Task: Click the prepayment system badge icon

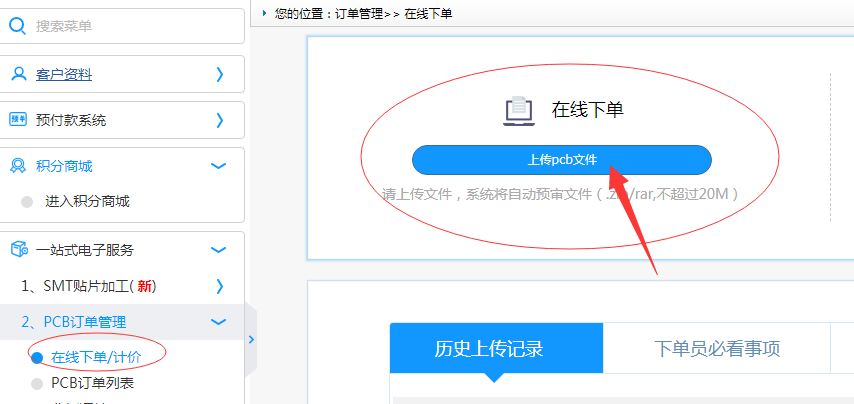Action: click(18, 120)
